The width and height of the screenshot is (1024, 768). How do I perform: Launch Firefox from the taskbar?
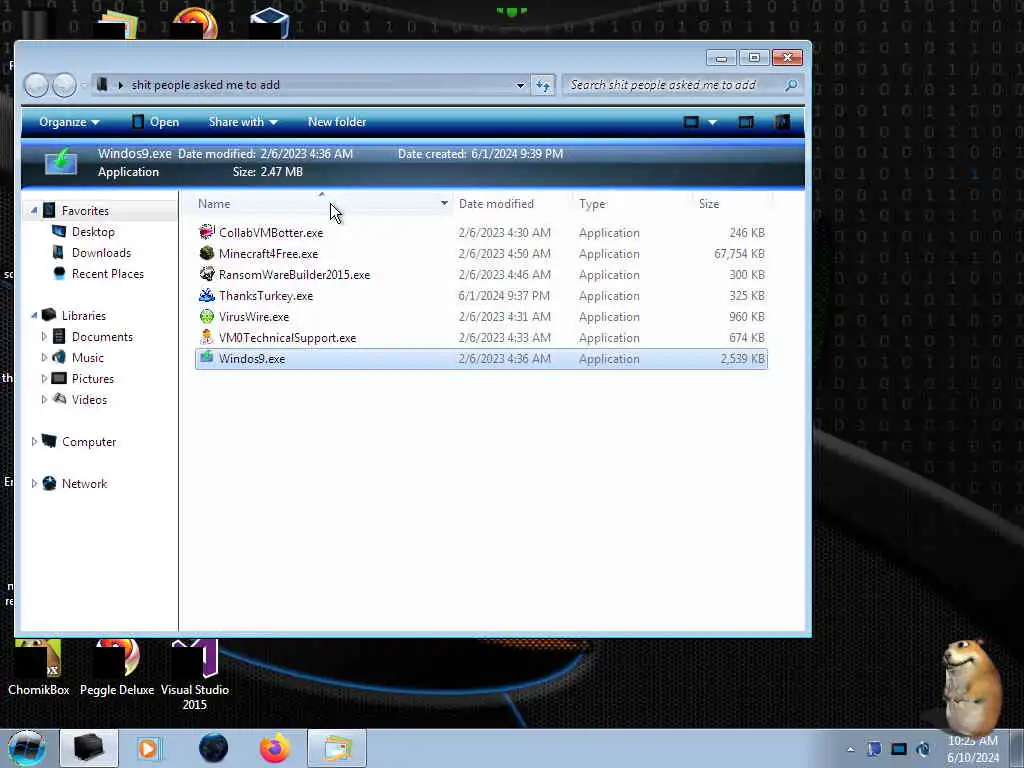tap(274, 748)
